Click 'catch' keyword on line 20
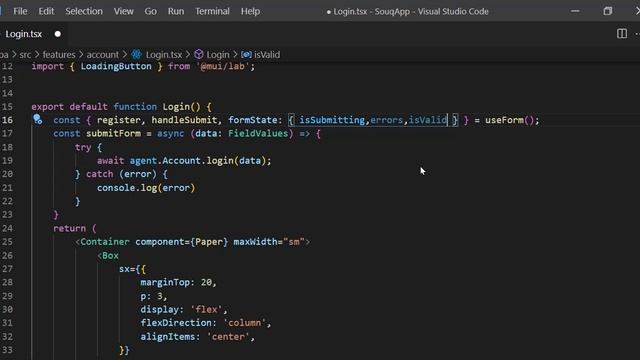The height and width of the screenshot is (360, 640). coord(100,174)
